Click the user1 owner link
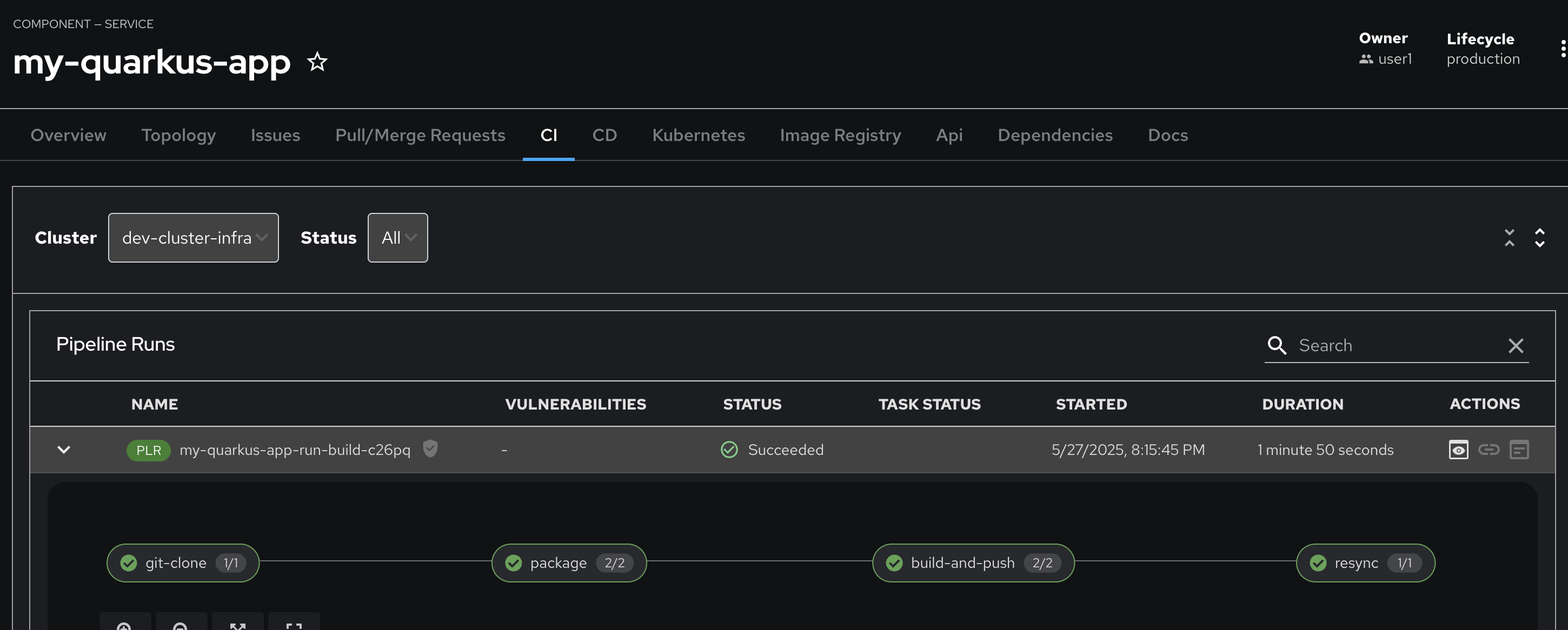Screen dimensions: 1568x630 point(1394,59)
